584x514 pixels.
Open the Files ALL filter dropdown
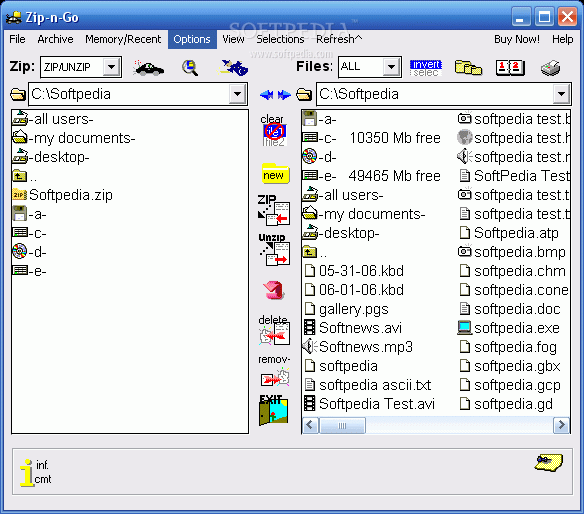click(391, 67)
